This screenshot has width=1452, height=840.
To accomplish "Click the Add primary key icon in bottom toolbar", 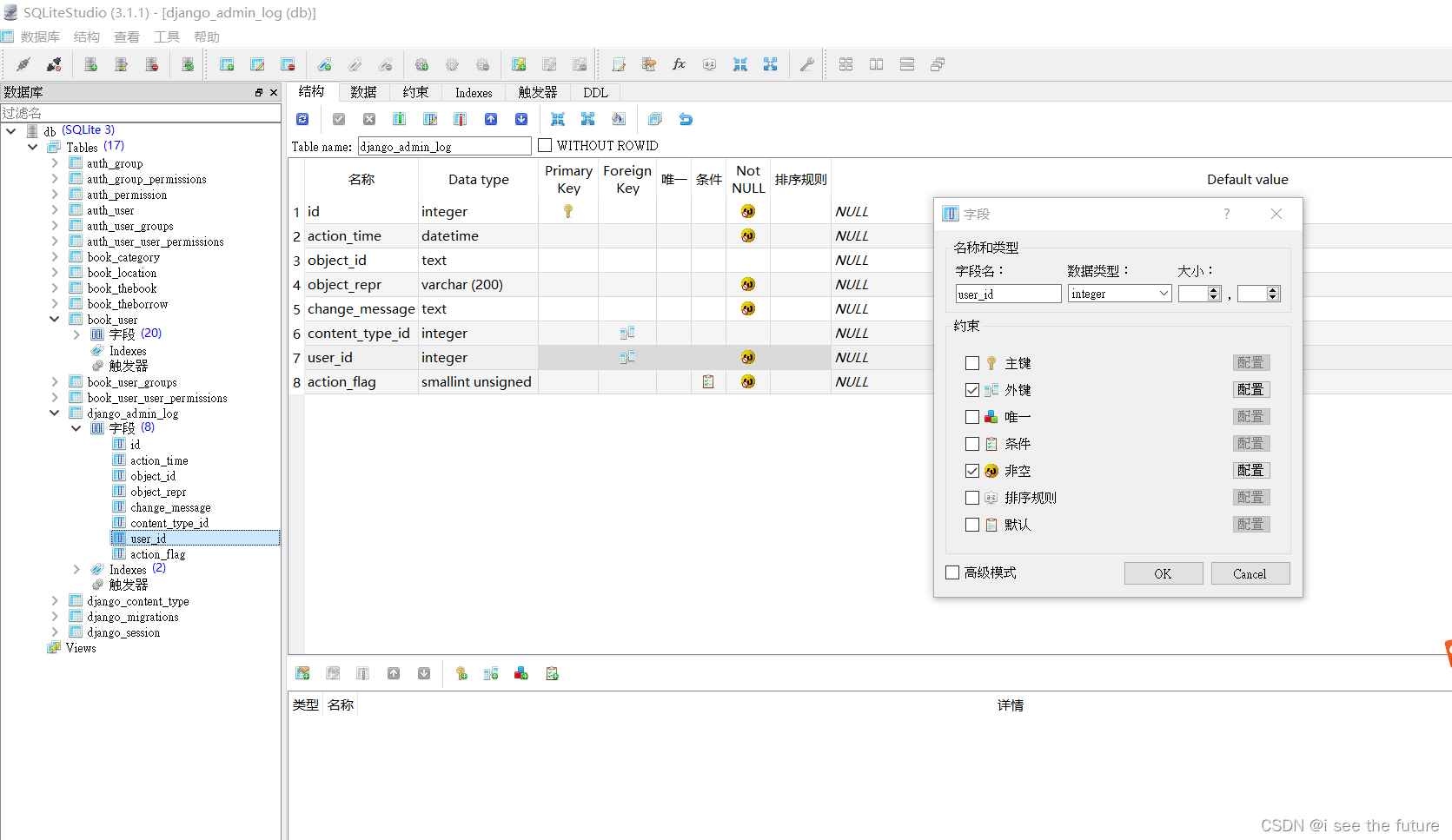I will click(x=461, y=673).
